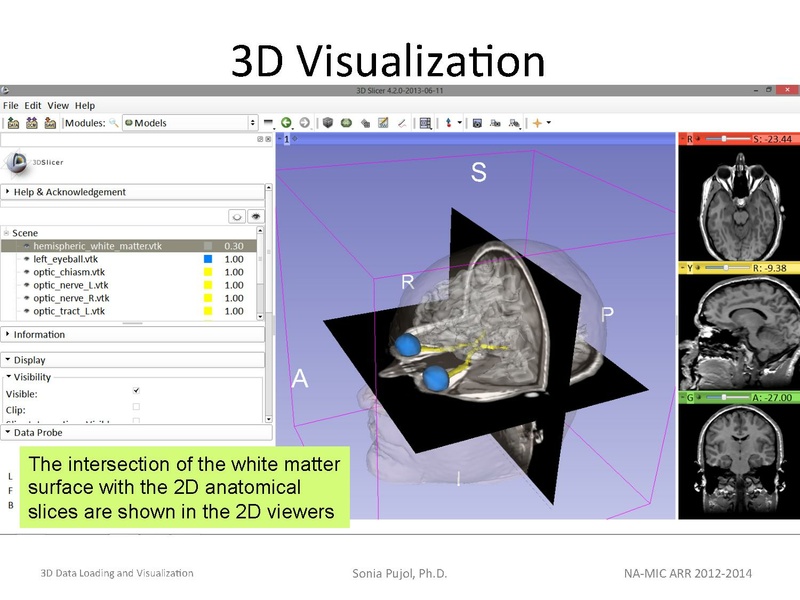Click the pin icon on red slice bar
This screenshot has height=600, width=800.
[682, 138]
